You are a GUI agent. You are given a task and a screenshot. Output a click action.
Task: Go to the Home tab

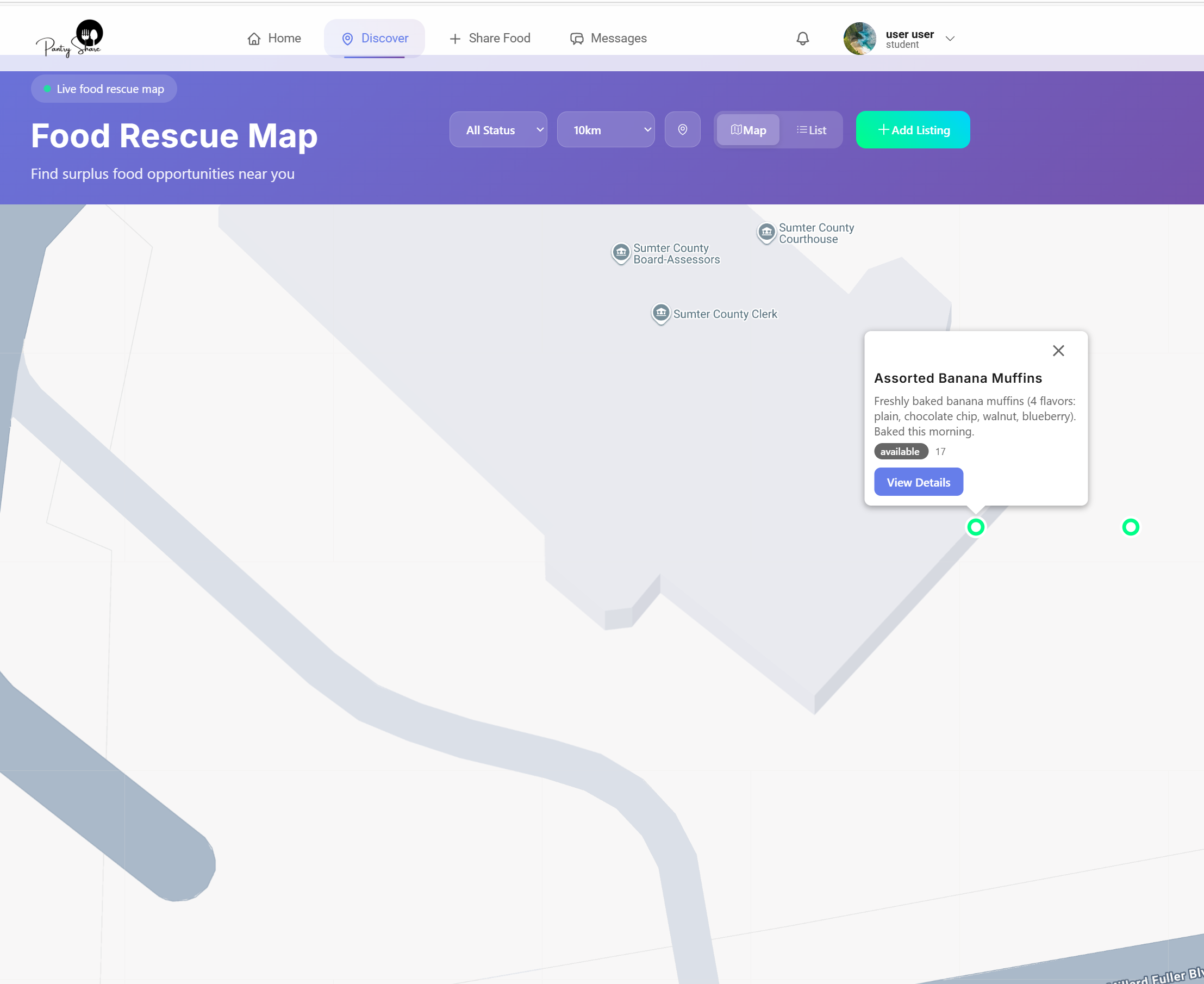[x=274, y=39]
